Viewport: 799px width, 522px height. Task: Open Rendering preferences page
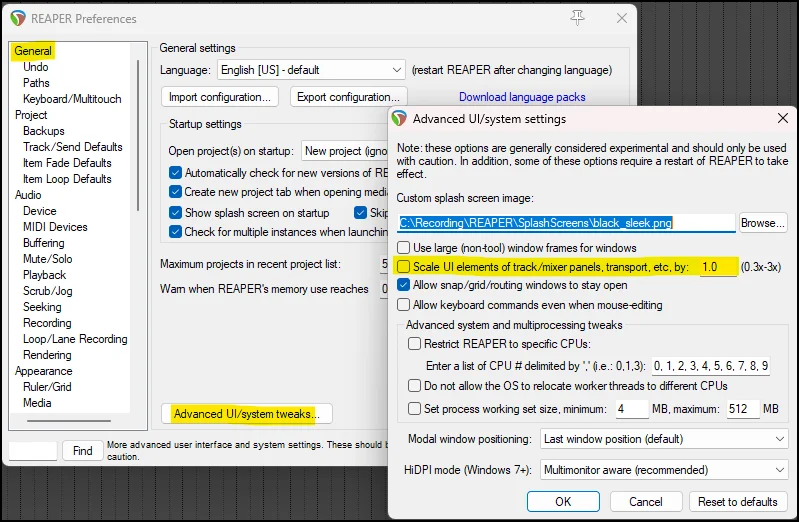pyautogui.click(x=47, y=355)
